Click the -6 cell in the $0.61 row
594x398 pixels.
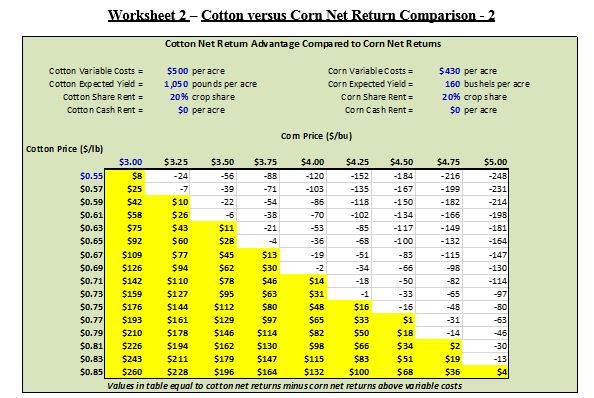click(213, 215)
